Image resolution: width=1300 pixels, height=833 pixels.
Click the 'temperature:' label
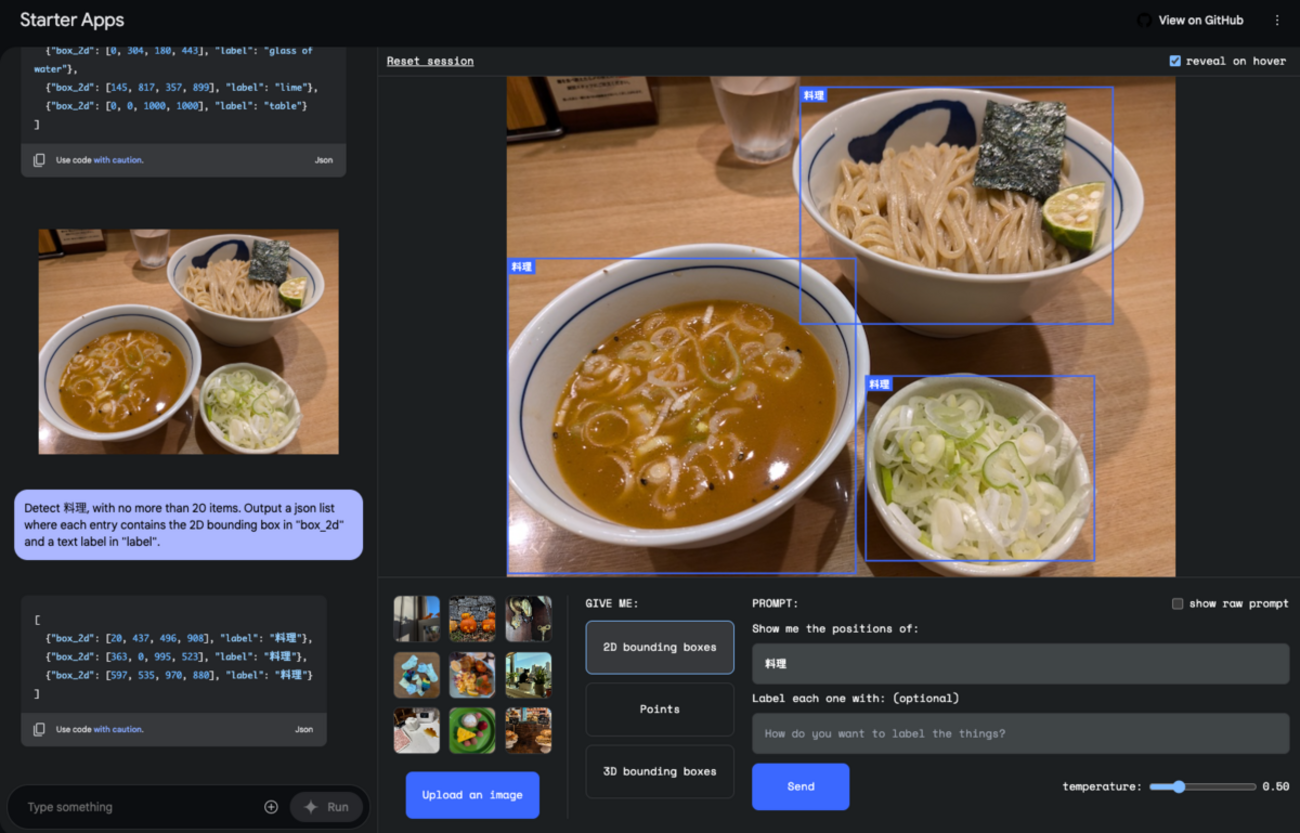[1102, 787]
